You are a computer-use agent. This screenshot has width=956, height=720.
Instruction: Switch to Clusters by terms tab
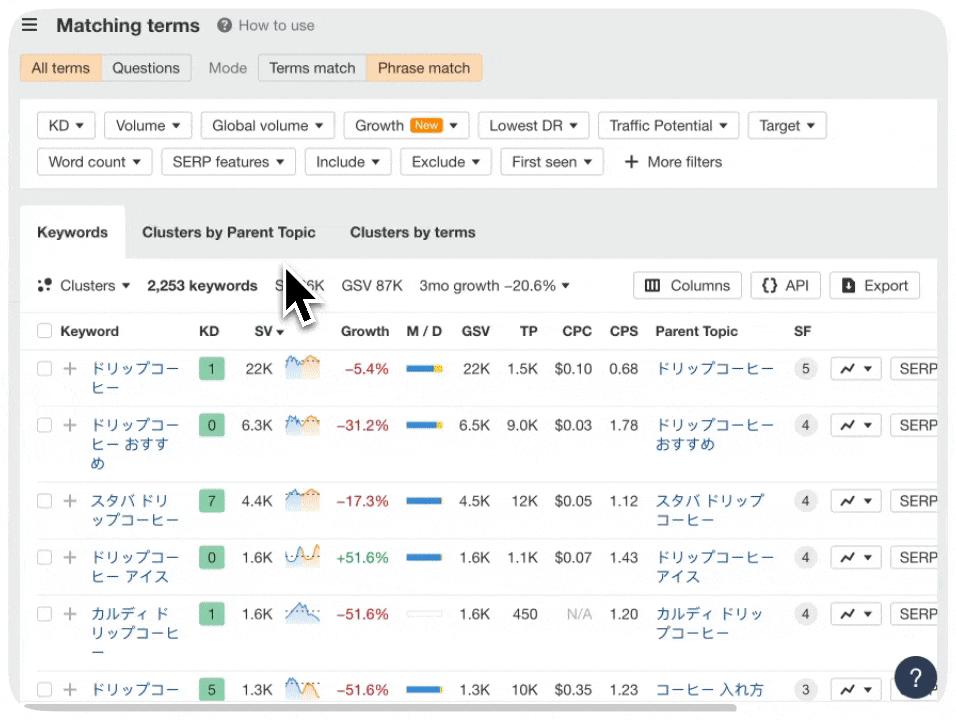[412, 232]
